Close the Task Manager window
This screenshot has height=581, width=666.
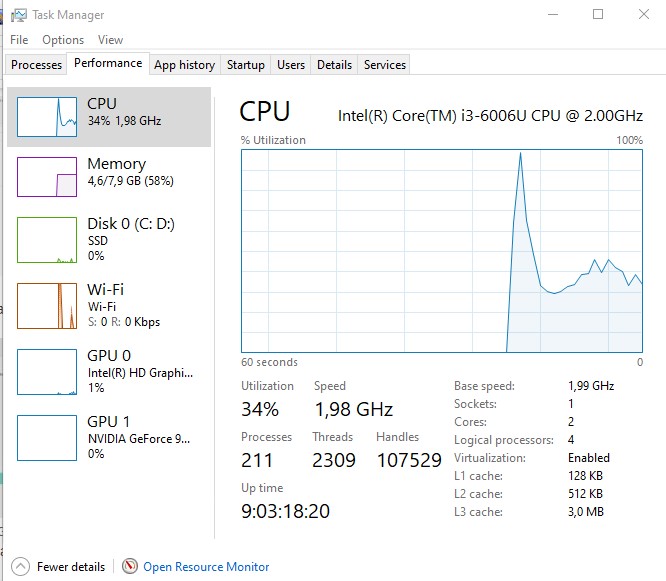point(644,14)
